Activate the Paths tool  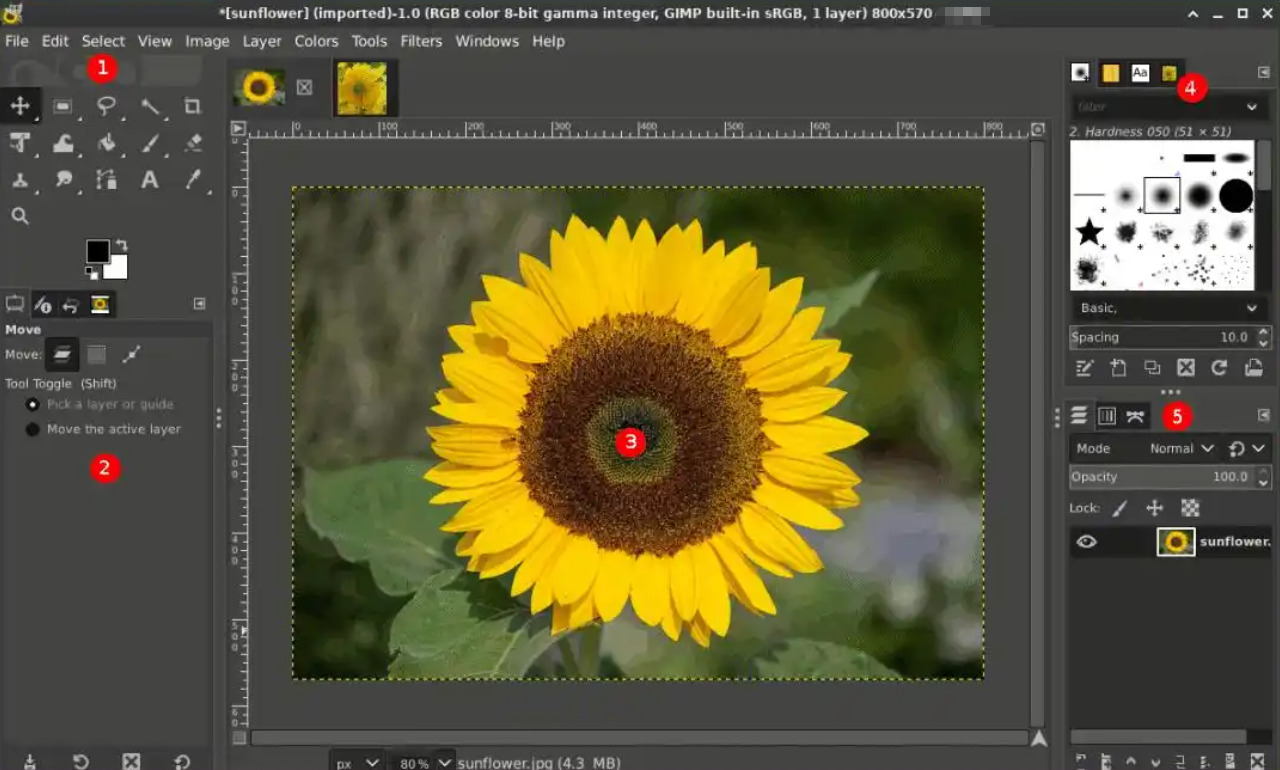(107, 180)
